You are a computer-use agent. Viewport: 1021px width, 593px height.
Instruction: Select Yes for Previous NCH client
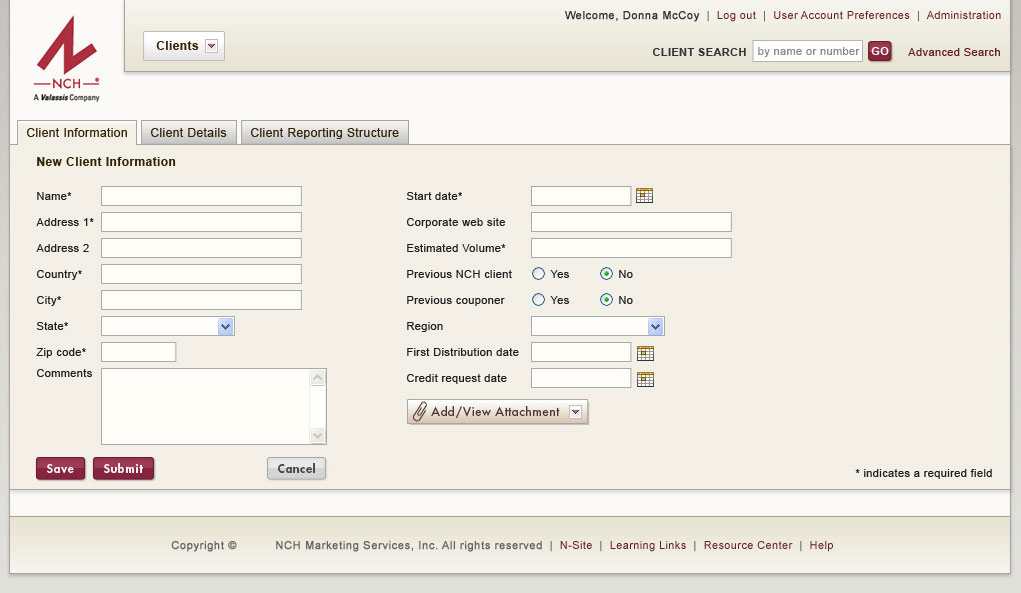539,274
